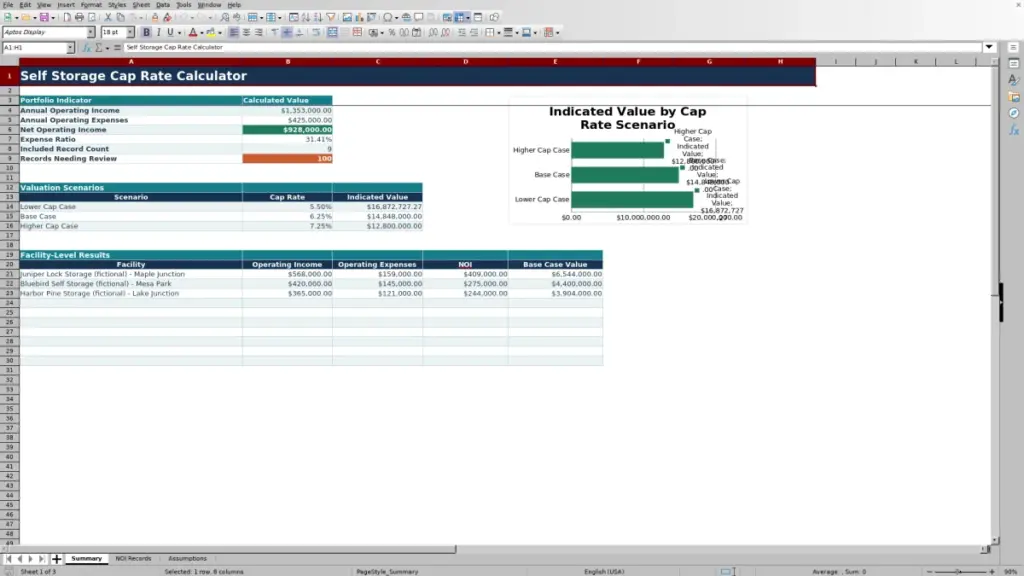The height and width of the screenshot is (576, 1024).
Task: Click the Sort Ascending icon
Action: click(x=306, y=18)
